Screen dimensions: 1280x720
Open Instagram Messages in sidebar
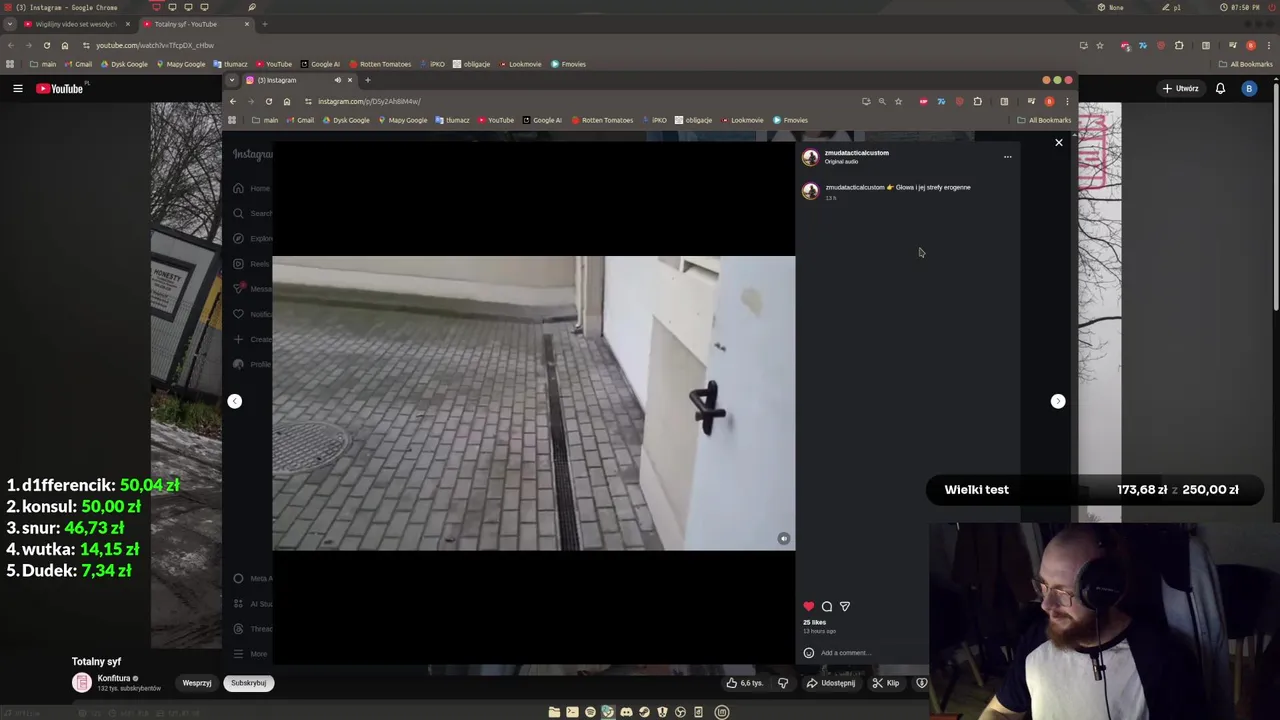click(x=250, y=288)
